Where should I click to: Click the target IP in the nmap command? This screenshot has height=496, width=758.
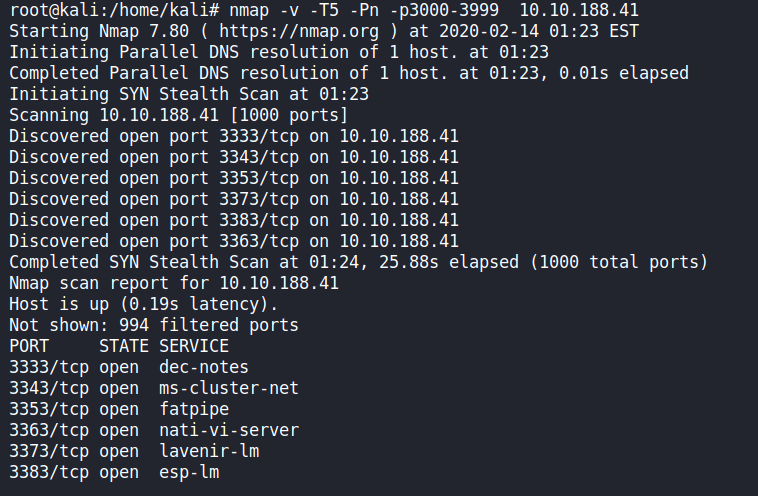point(579,10)
